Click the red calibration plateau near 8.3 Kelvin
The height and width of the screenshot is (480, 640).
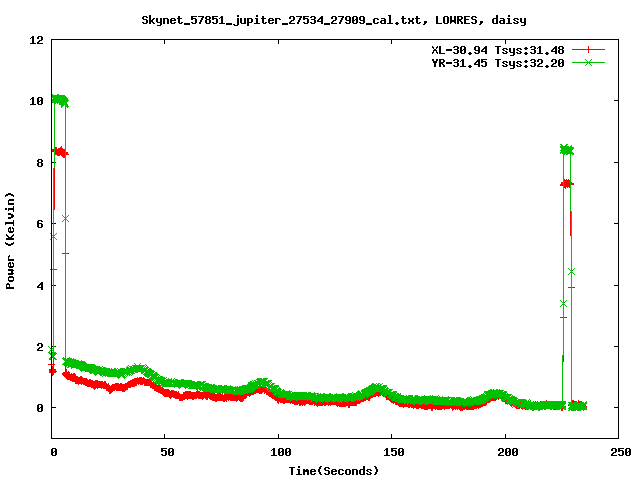click(x=60, y=152)
